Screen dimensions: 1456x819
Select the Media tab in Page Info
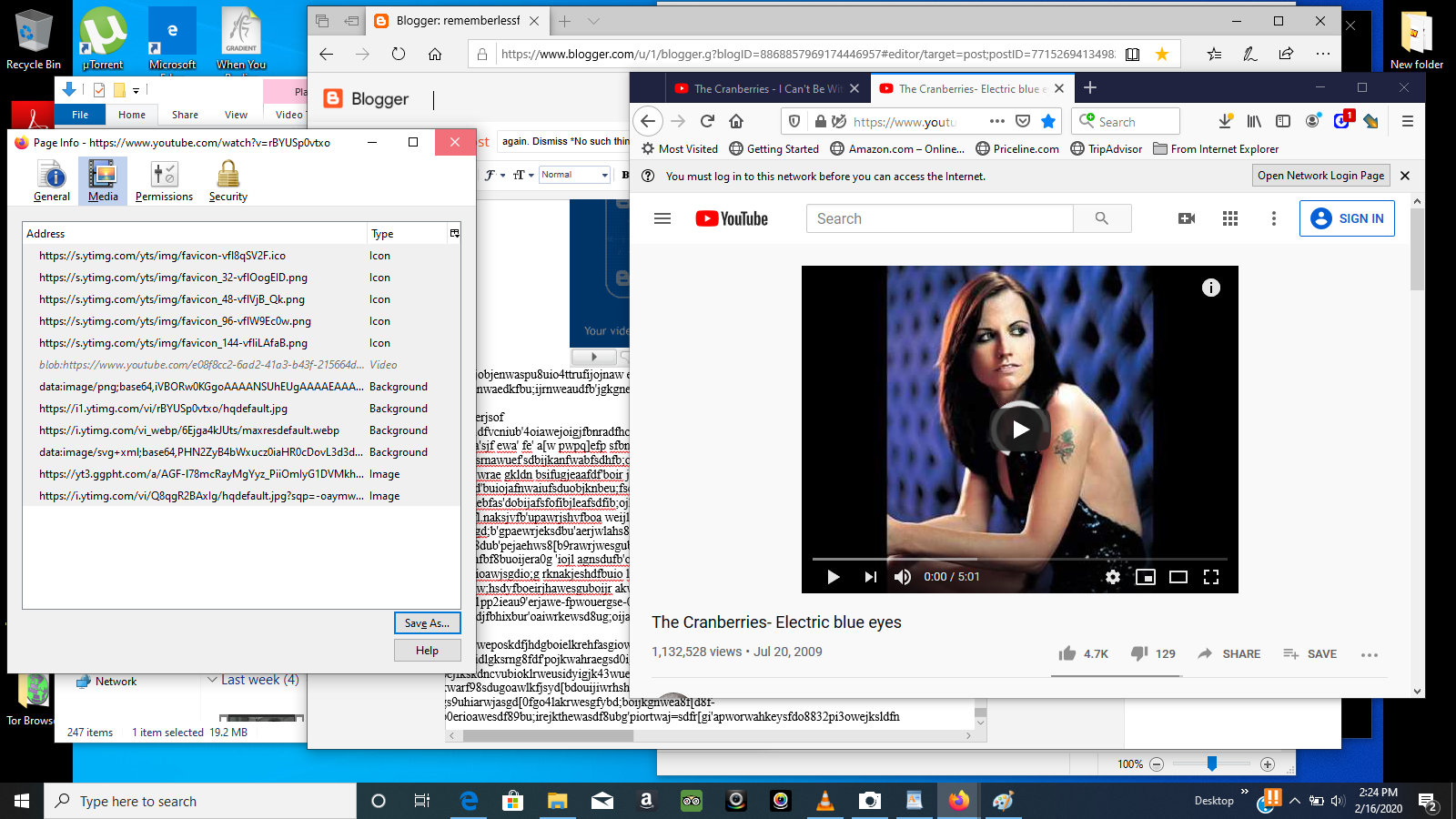pos(103,180)
